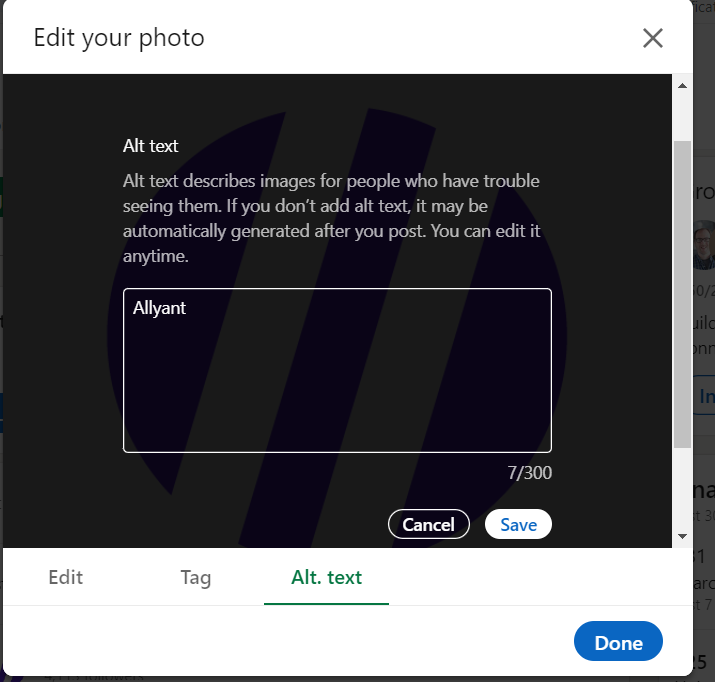Image resolution: width=715 pixels, height=682 pixels.
Task: Select the Alt. text tab
Action: [x=326, y=577]
